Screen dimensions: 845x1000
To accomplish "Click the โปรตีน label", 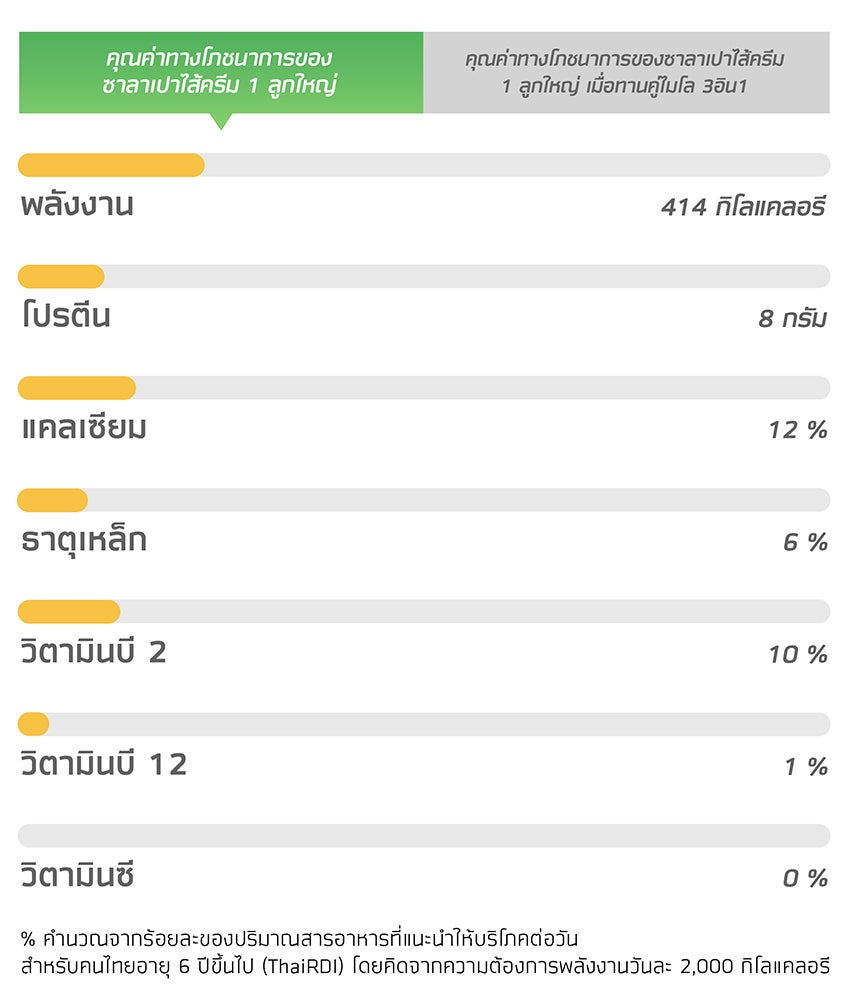I will pos(66,315).
